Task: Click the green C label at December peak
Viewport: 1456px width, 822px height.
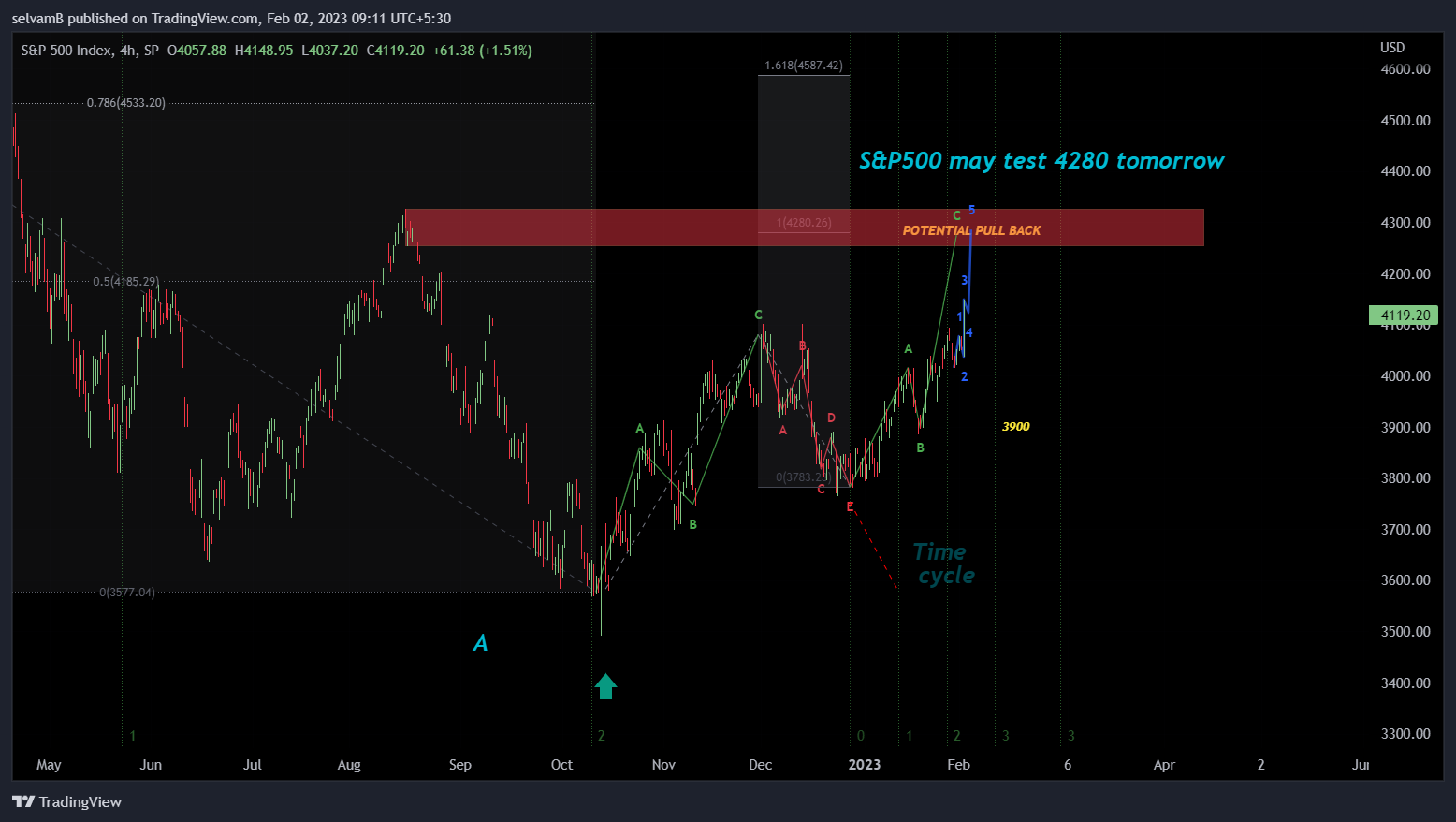Action: coord(758,316)
